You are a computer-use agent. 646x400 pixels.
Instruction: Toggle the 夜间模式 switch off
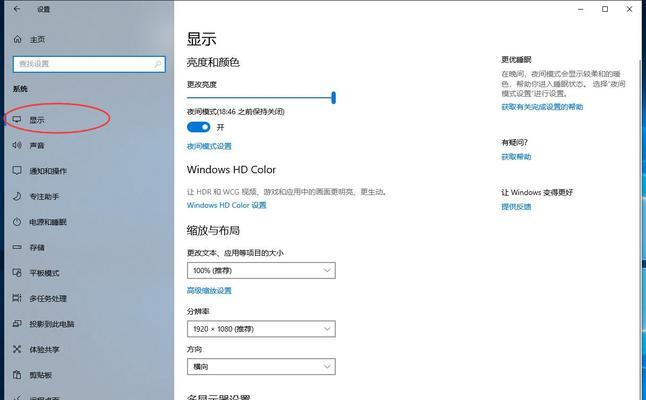pyautogui.click(x=199, y=127)
